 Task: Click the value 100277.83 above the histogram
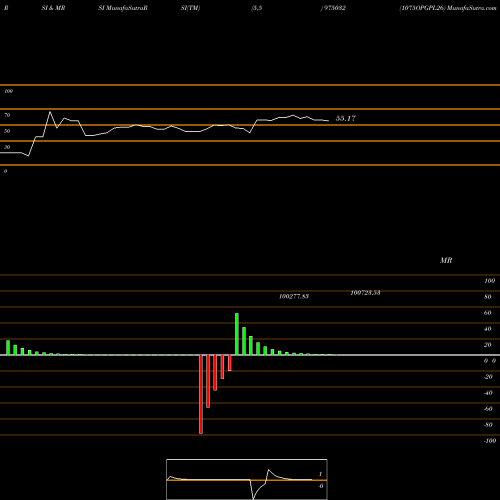(x=294, y=296)
